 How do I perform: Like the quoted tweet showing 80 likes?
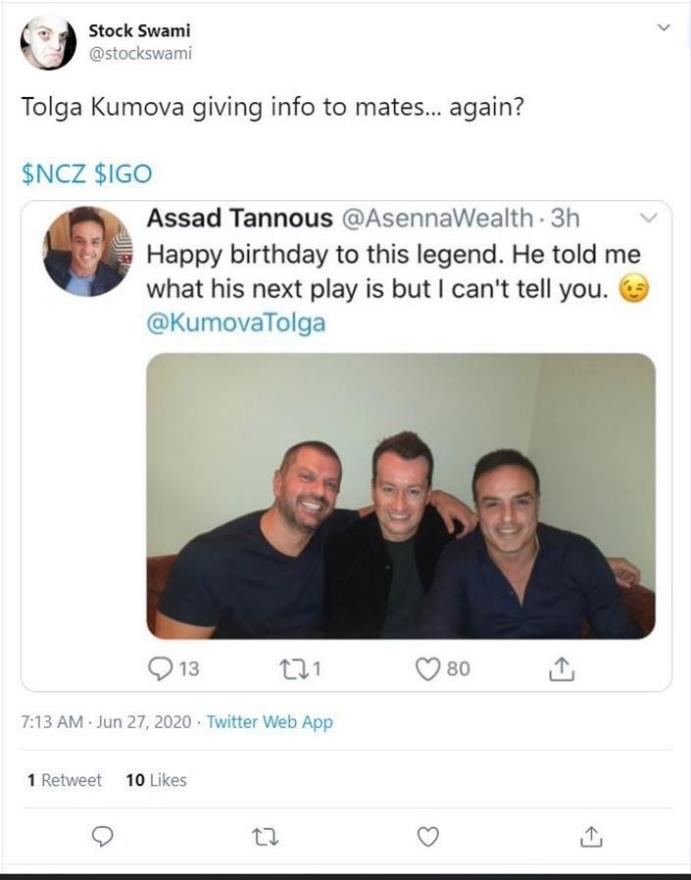click(x=428, y=668)
